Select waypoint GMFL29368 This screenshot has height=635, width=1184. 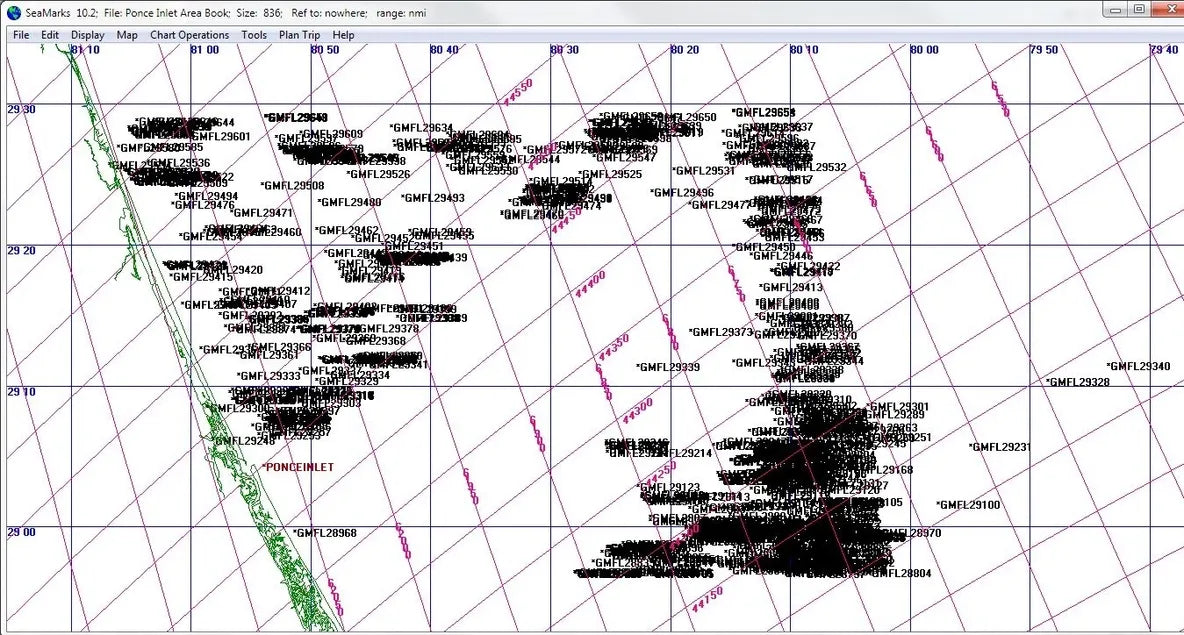point(376,341)
